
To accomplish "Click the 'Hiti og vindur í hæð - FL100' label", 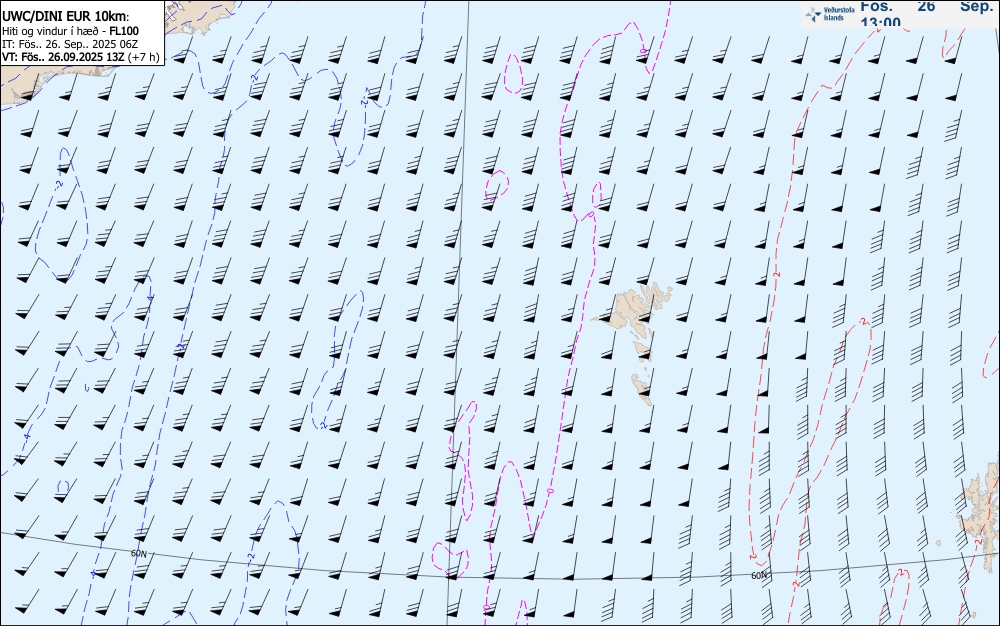I will pos(70,31).
